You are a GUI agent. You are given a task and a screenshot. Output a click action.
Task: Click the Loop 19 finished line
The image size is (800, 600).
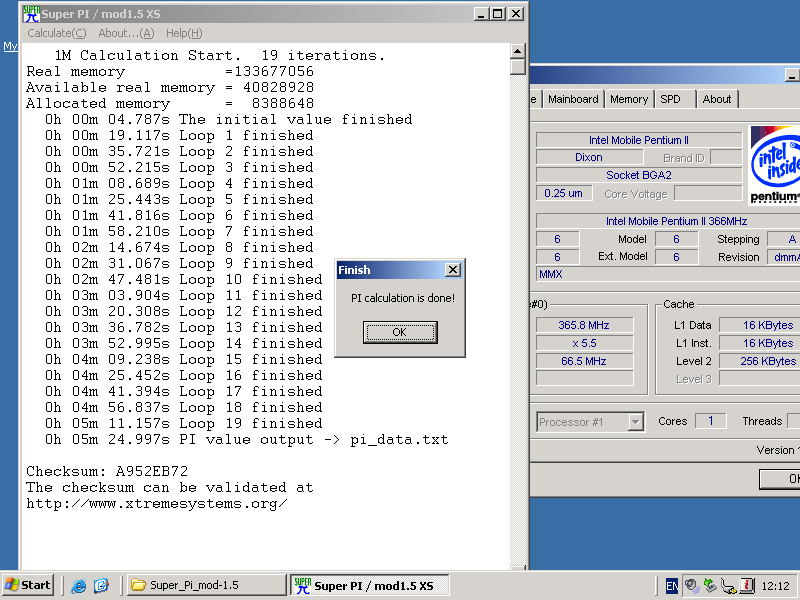(183, 423)
